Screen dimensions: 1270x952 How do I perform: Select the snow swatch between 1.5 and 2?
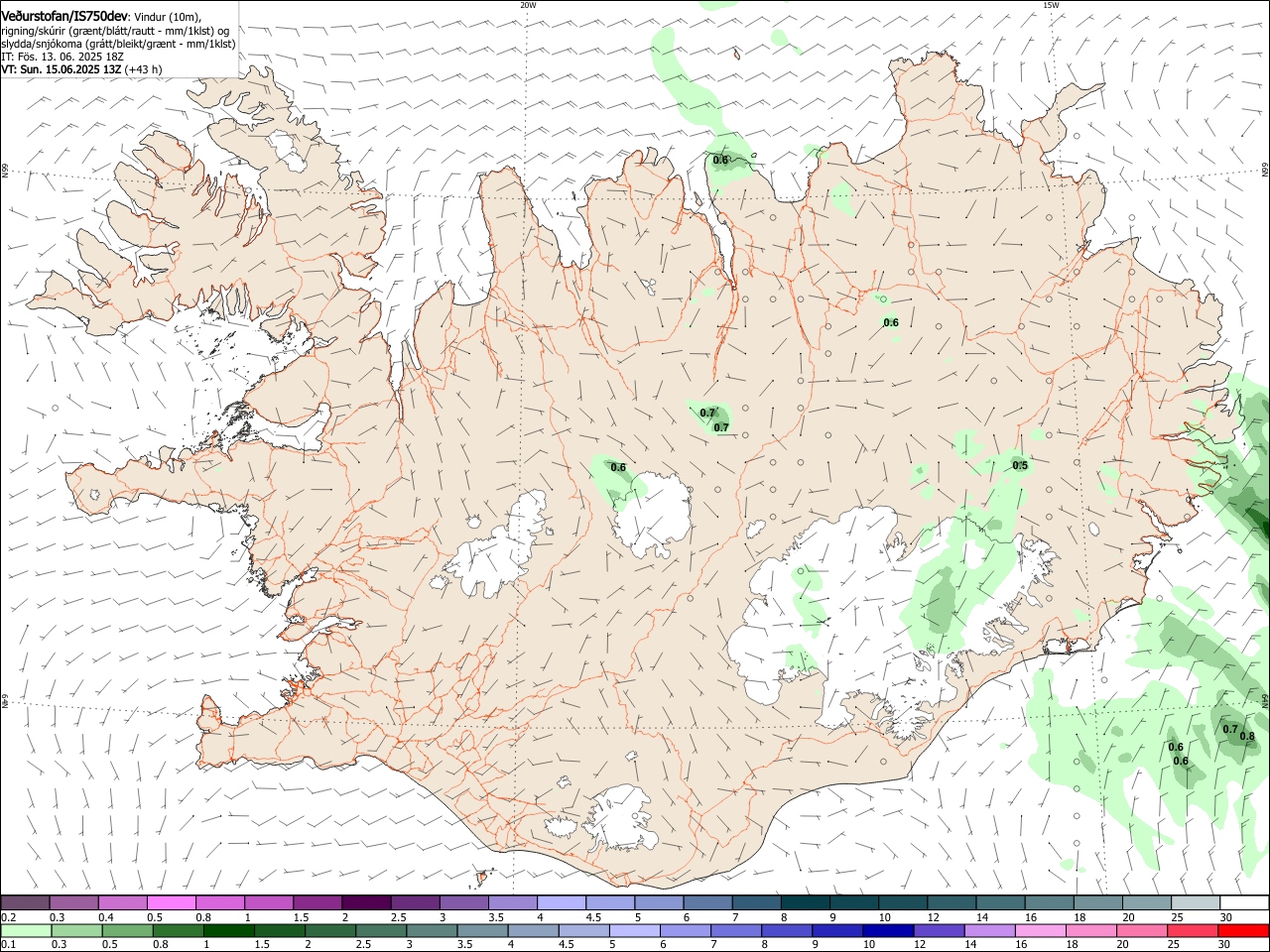pos(317,903)
